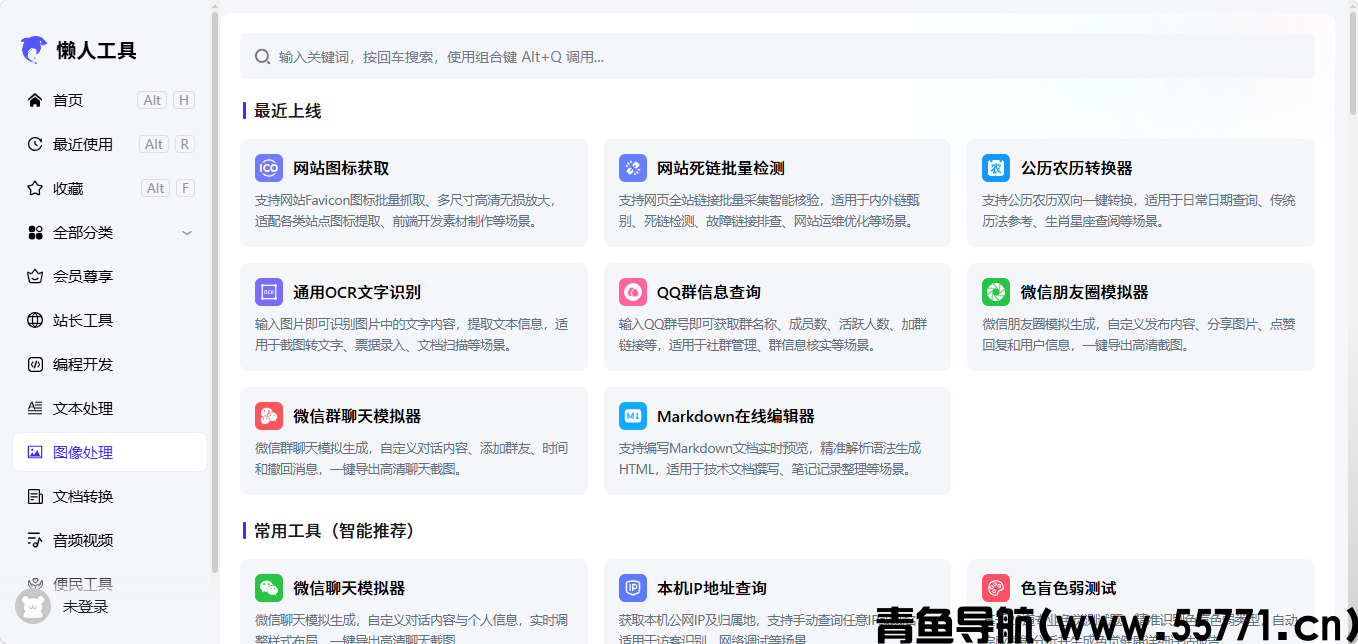Image resolution: width=1358 pixels, height=644 pixels.
Task: Click description text under Markdown在线编辑器
Action: [x=770, y=458]
